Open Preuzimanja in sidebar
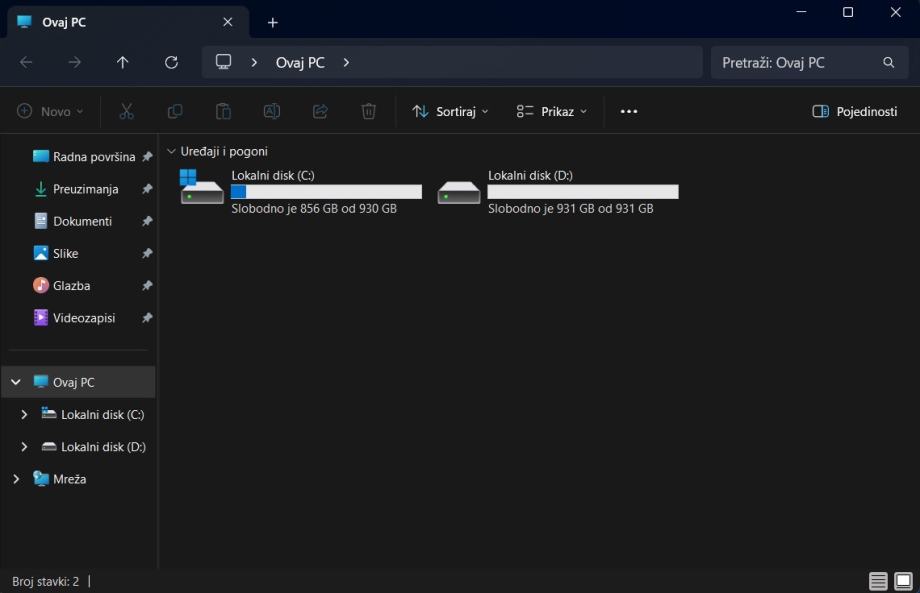 point(76,189)
